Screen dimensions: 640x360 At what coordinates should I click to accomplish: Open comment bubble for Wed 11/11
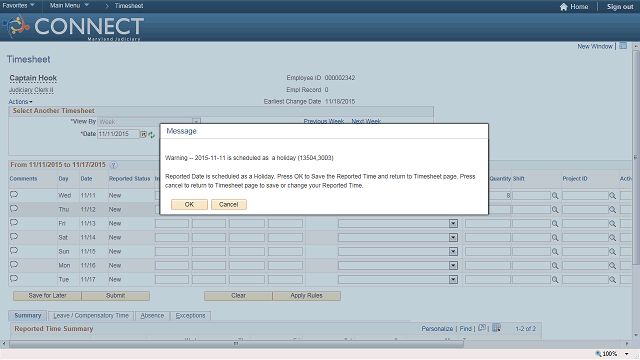coord(14,194)
